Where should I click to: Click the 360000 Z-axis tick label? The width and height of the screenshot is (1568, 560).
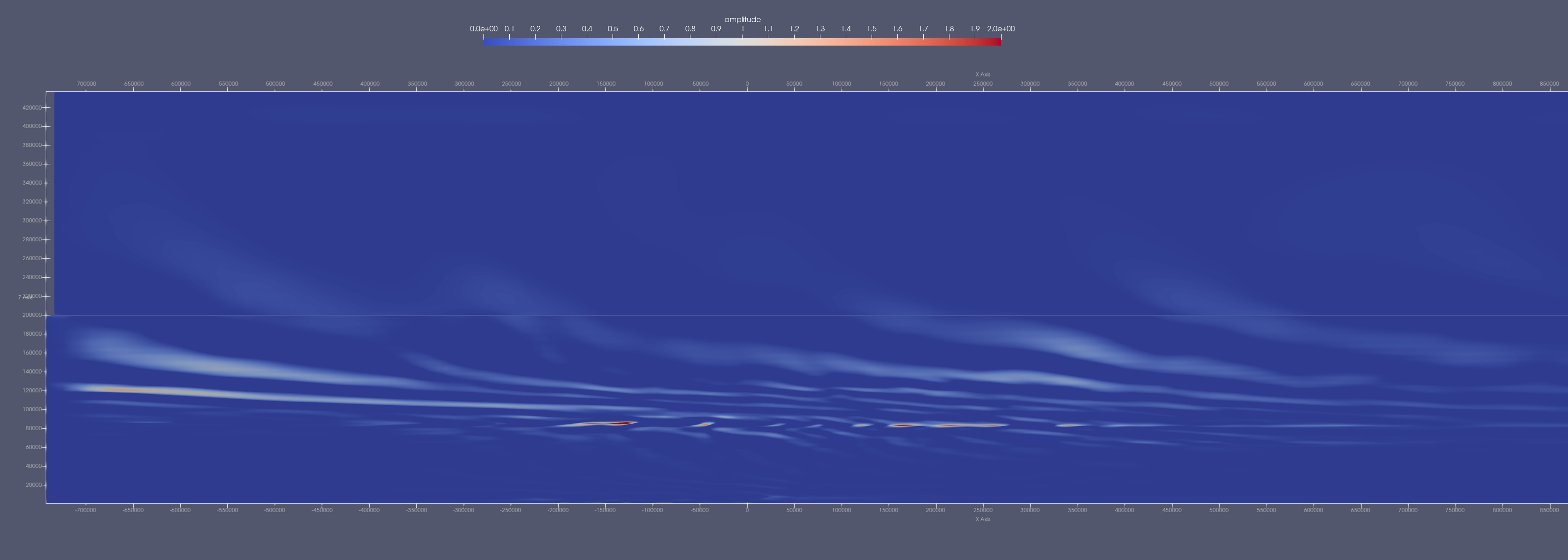click(32, 164)
